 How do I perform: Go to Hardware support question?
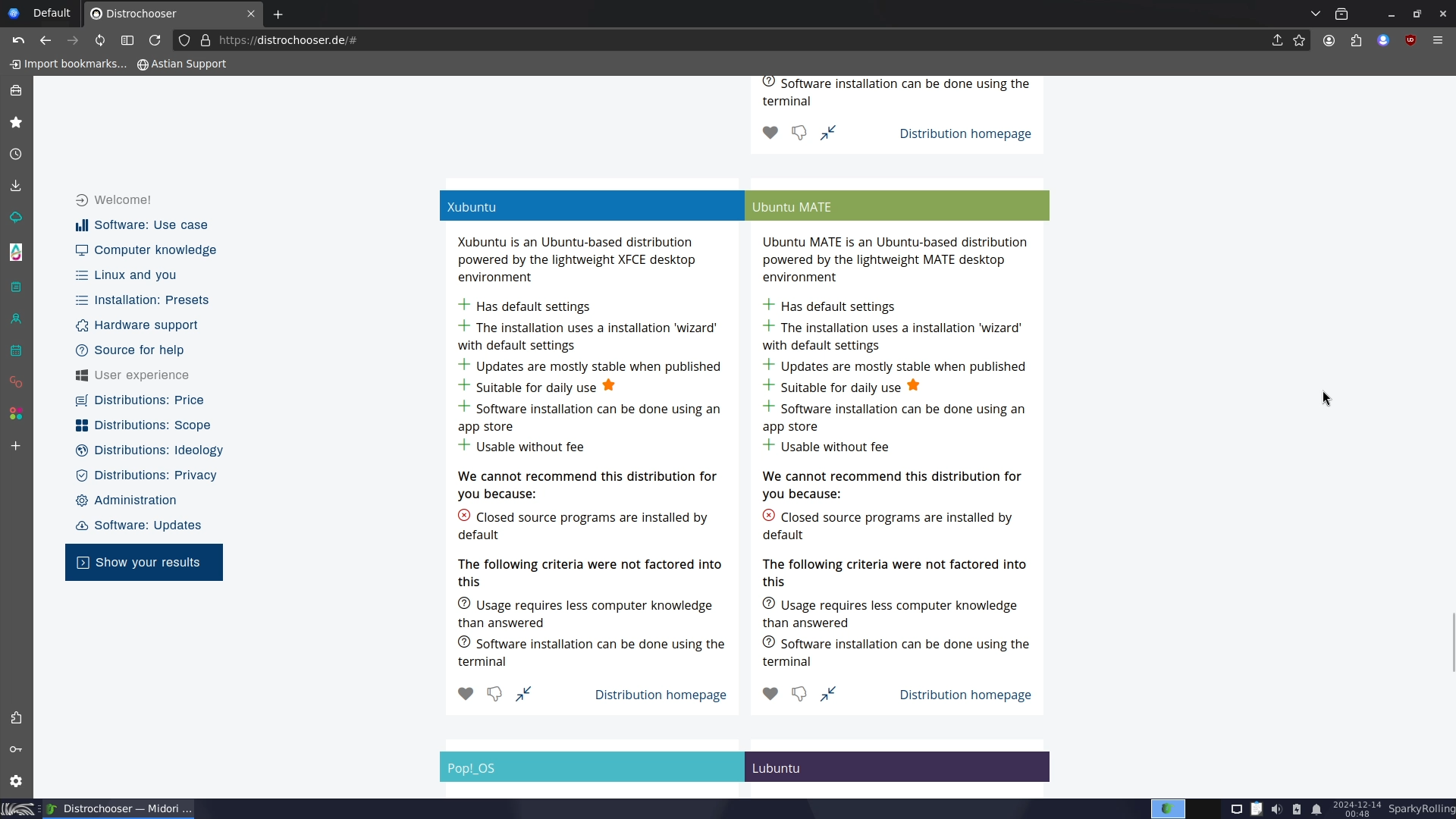coord(146,325)
